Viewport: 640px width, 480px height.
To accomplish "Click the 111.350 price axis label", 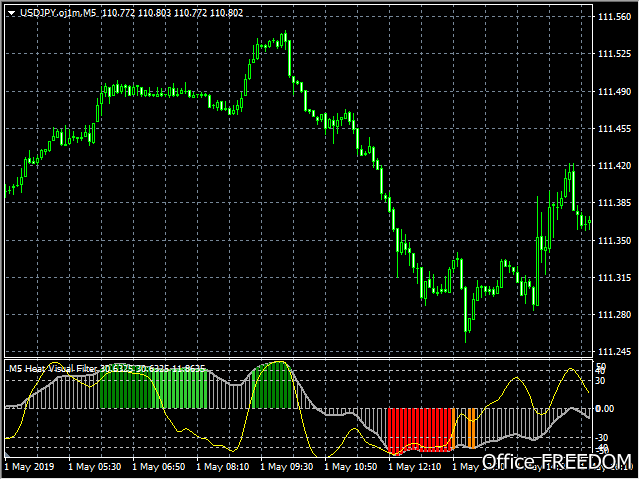I will pyautogui.click(x=614, y=240).
